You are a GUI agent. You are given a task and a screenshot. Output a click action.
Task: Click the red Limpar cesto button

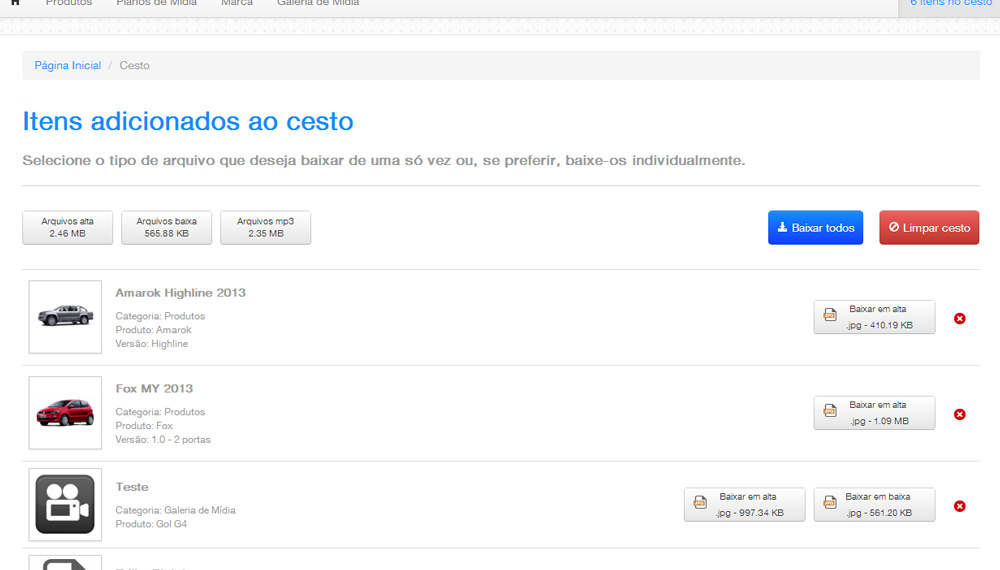929,228
